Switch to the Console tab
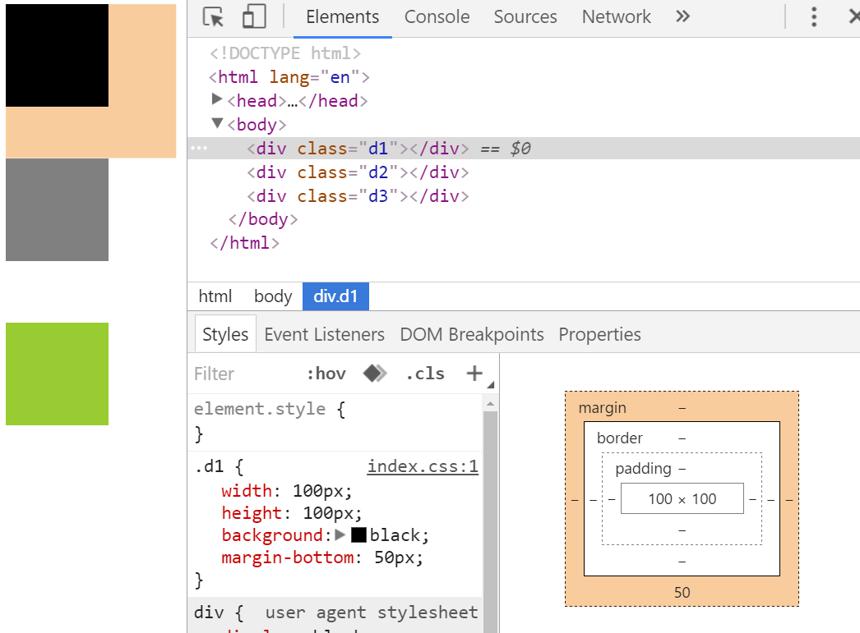The height and width of the screenshot is (633, 860). (x=437, y=17)
